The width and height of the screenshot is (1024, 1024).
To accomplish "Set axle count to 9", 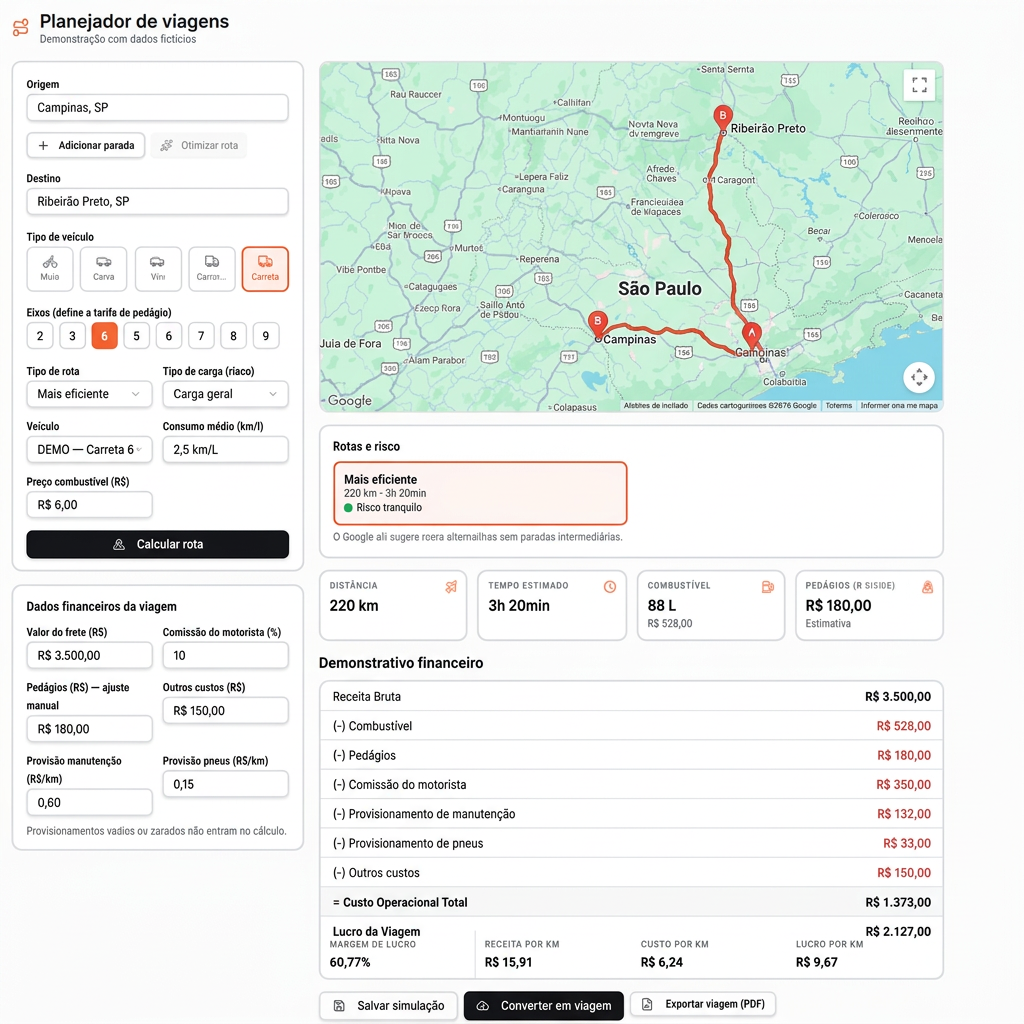I will click(266, 336).
